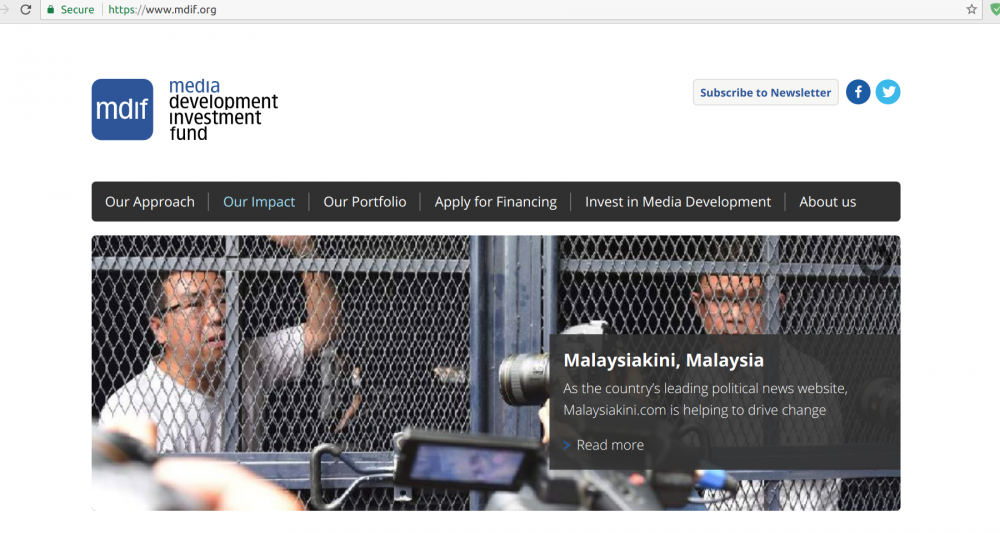Screen dimensions: 1000x533
Task: Open the About us menu
Action: pyautogui.click(x=828, y=201)
